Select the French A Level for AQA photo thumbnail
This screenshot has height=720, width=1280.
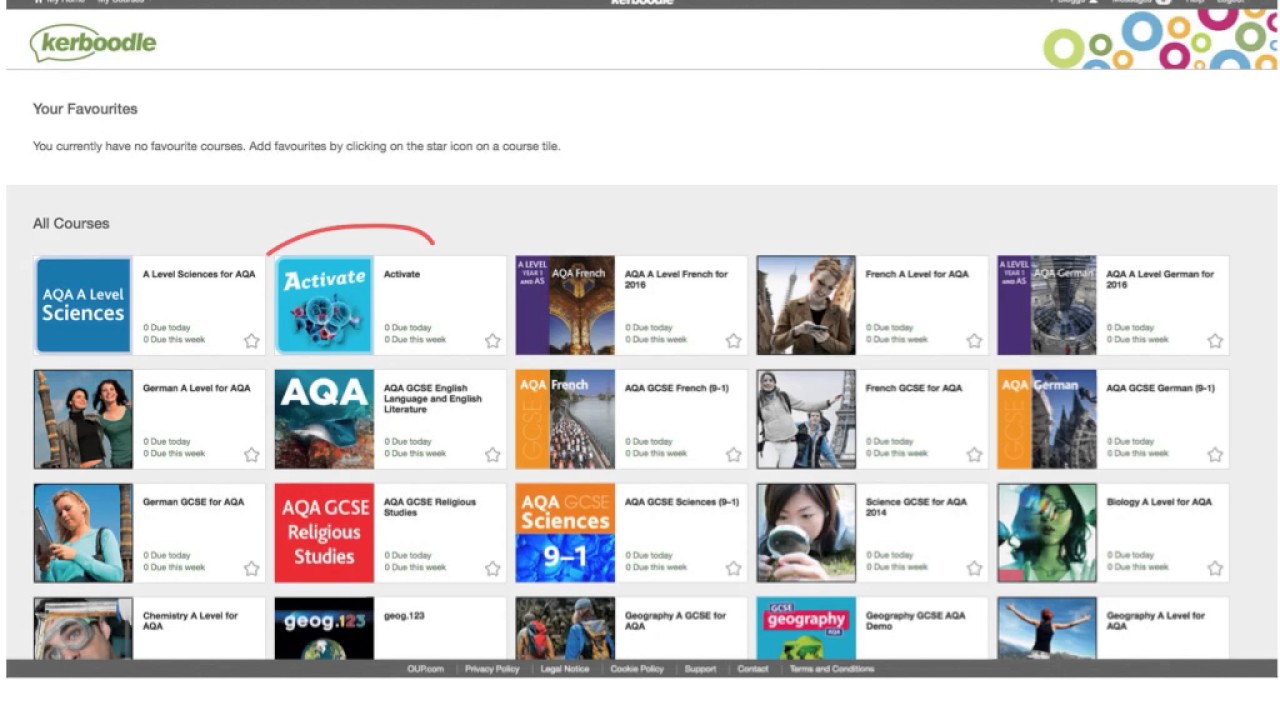[x=806, y=305]
